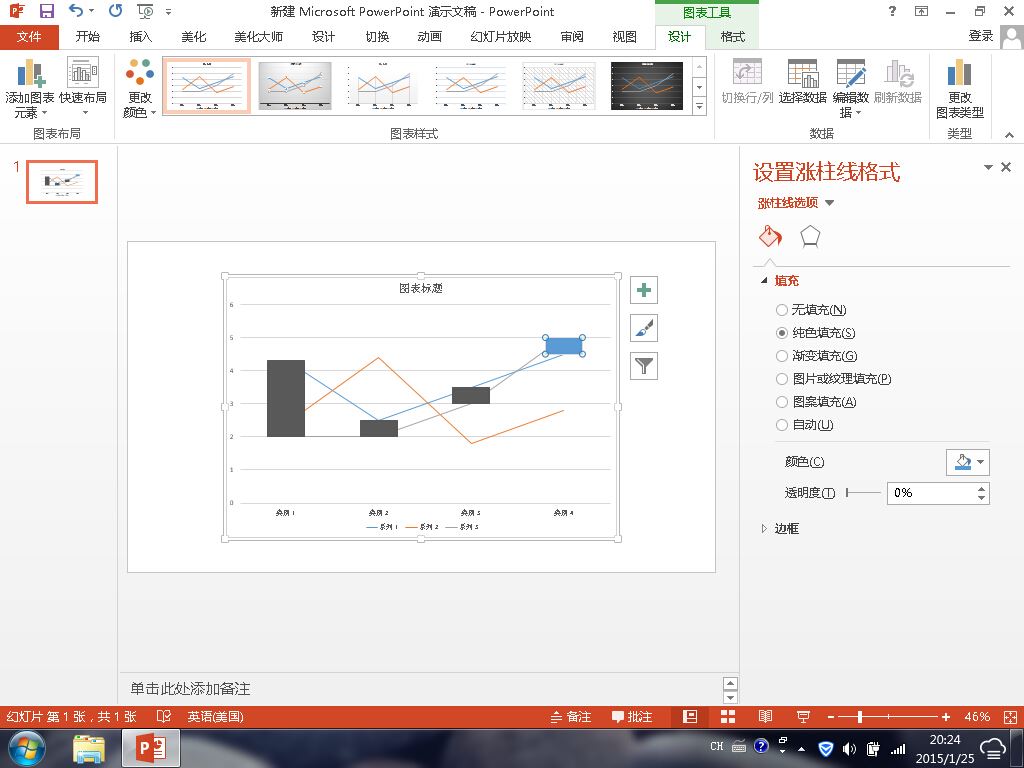Viewport: 1024px width, 768px height.
Task: Click the Redo/Repeat icon
Action: [116, 10]
